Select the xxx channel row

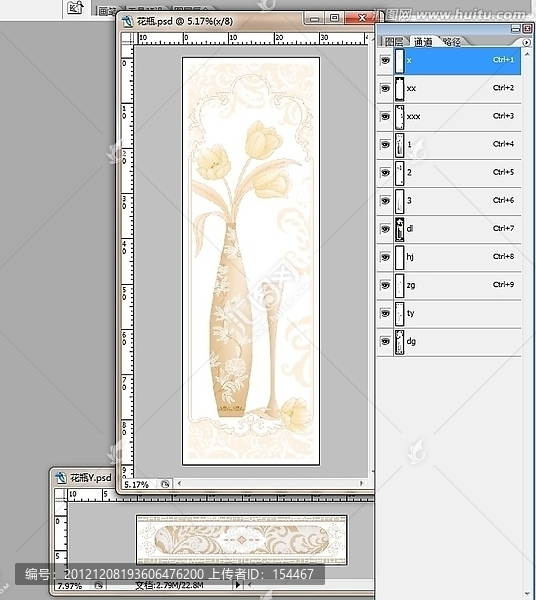click(449, 117)
